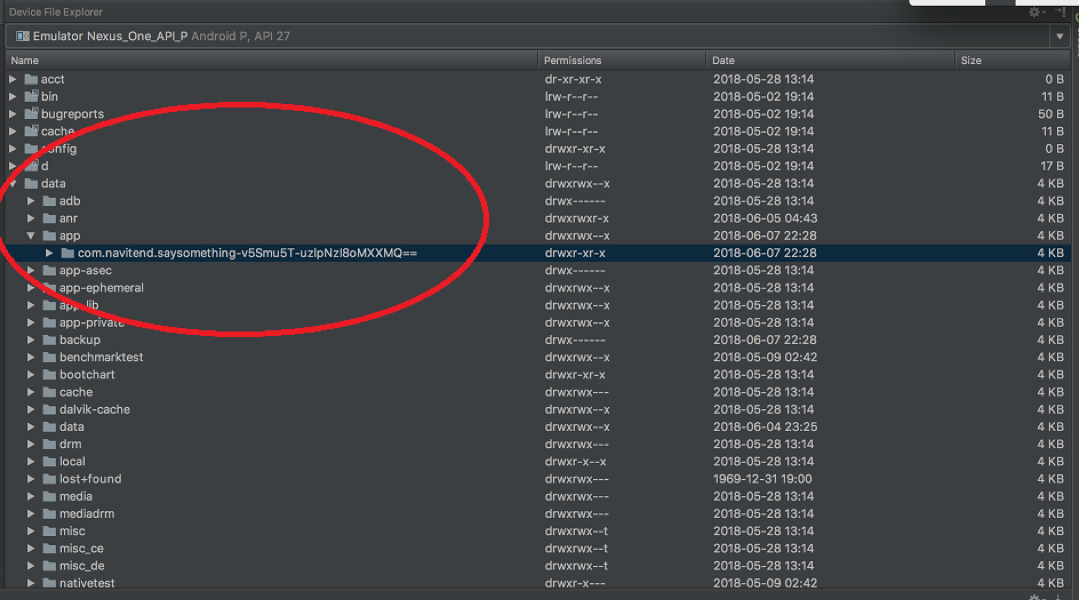
Task: Click the emulator device icon in selector
Action: pos(22,36)
